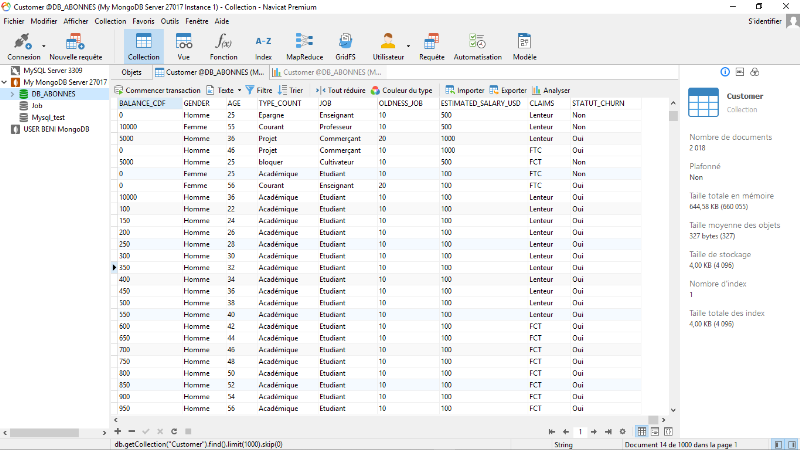Open the Modèle tool
Screen dimensions: 800x450
pos(524,46)
